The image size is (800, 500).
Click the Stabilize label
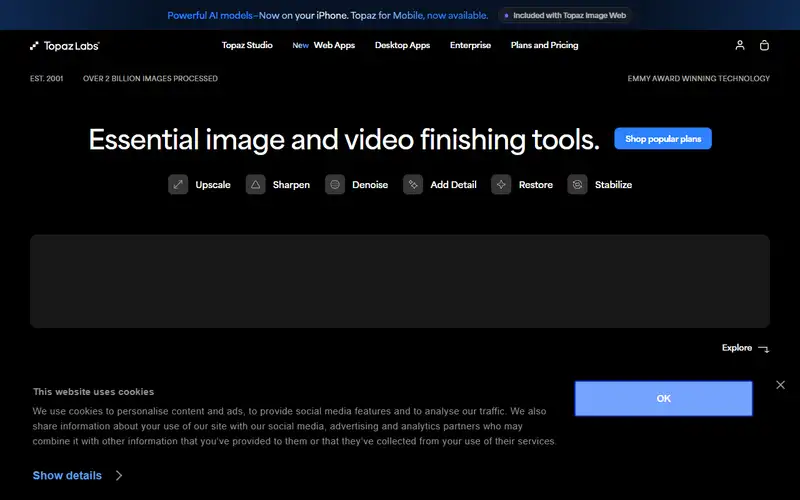click(613, 185)
